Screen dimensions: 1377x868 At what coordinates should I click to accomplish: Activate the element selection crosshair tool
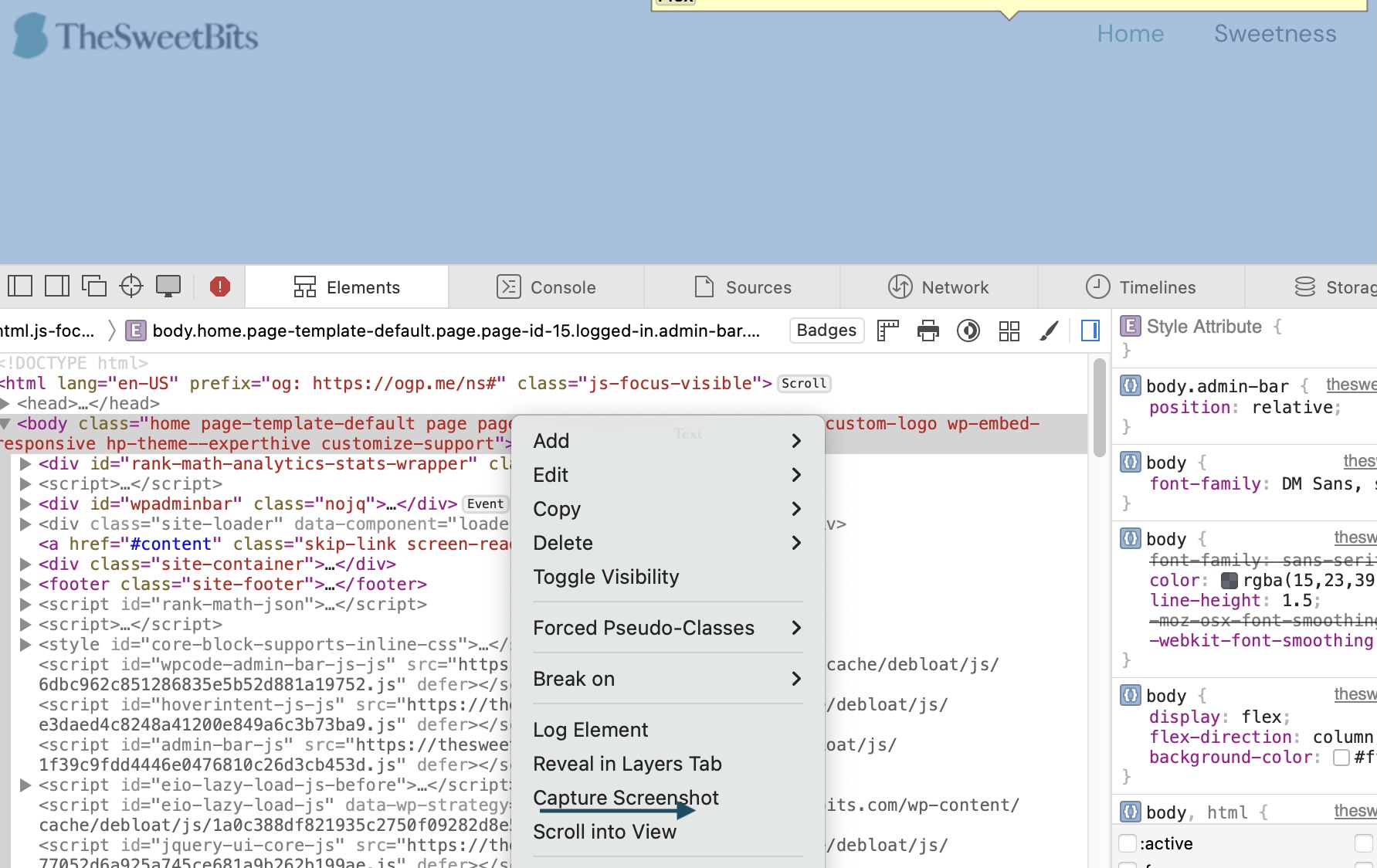pyautogui.click(x=131, y=287)
